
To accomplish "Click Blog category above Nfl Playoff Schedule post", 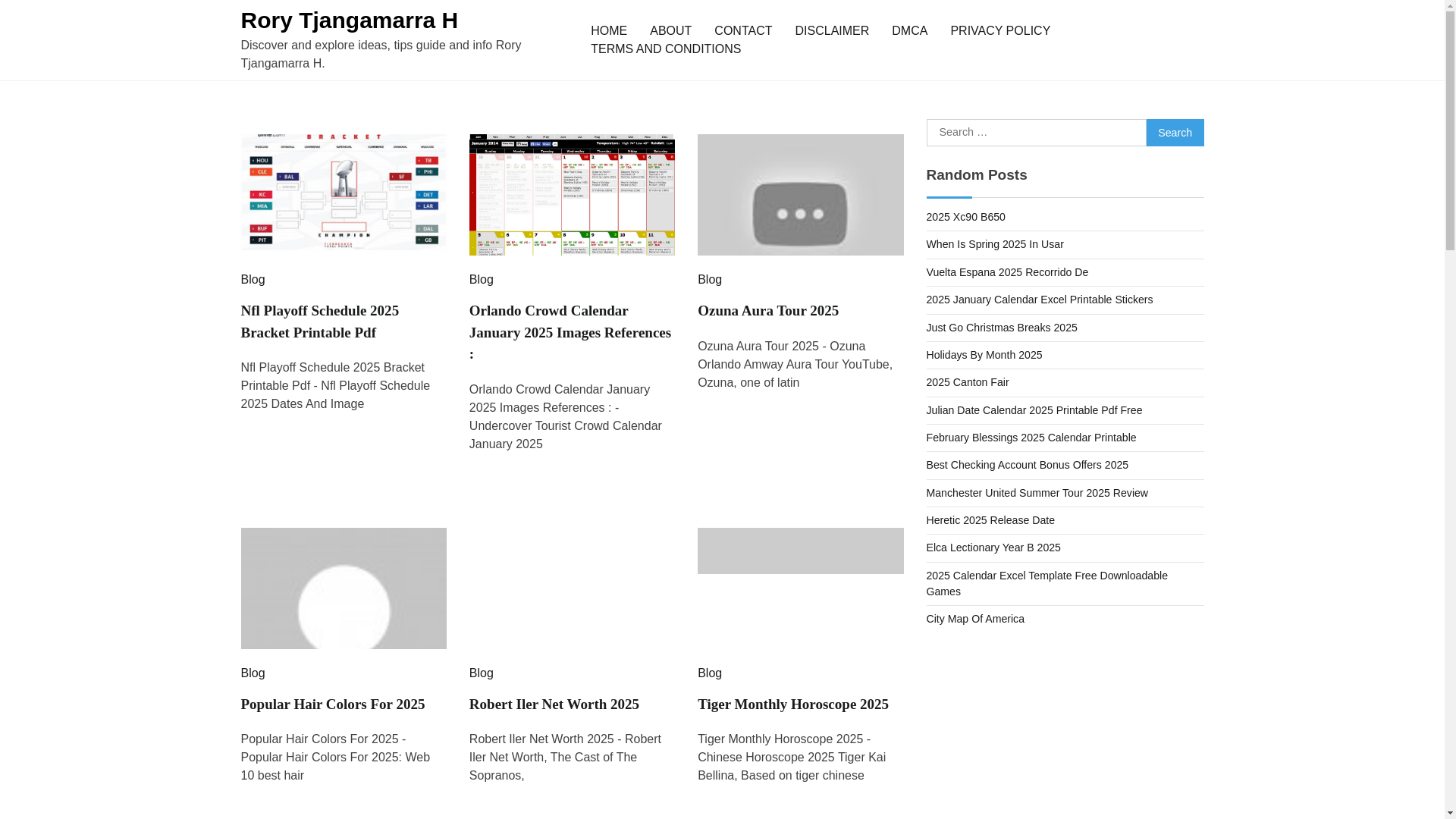I will 253,280.
